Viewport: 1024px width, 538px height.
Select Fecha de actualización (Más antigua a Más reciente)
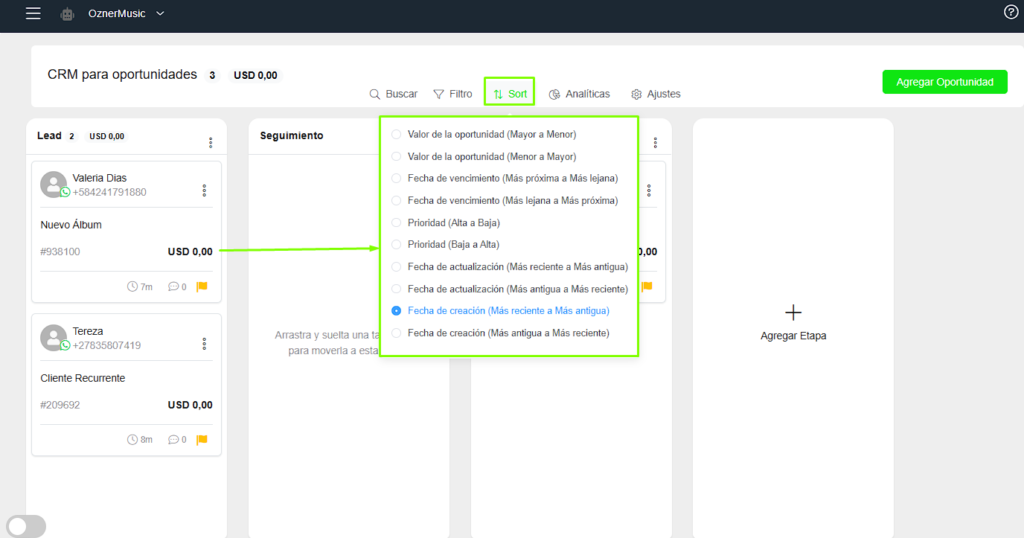[x=509, y=289]
